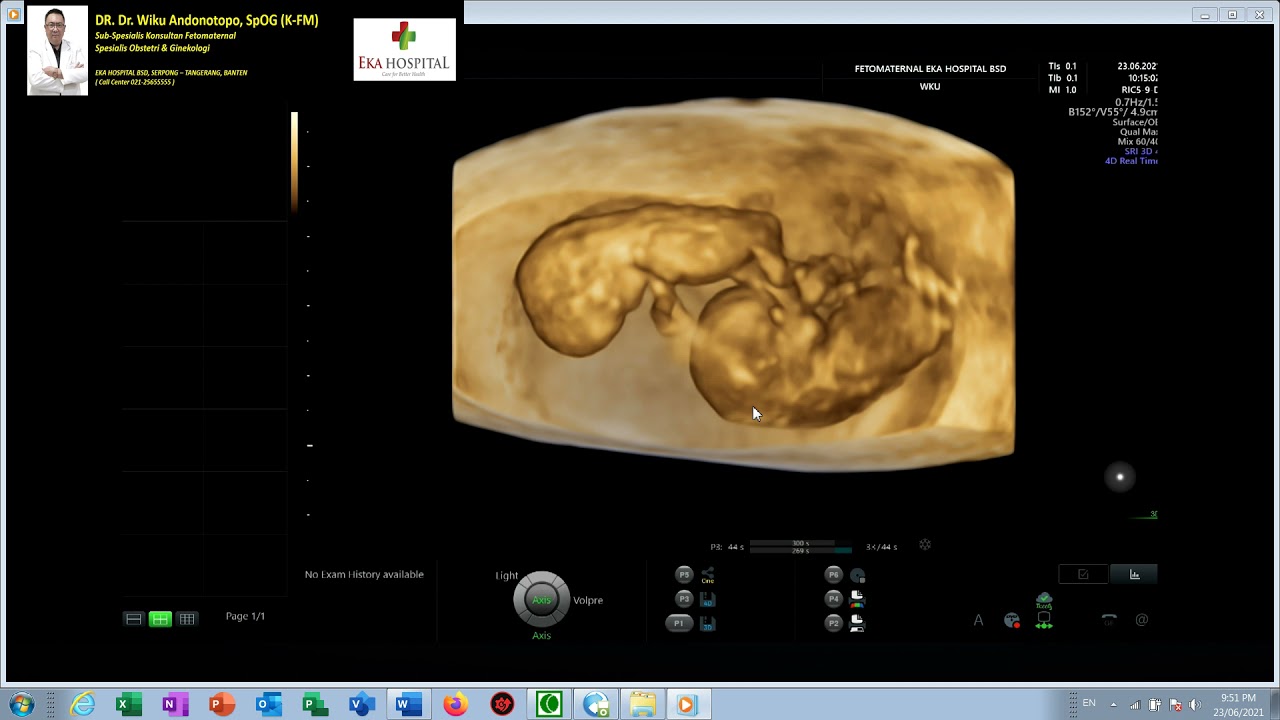The height and width of the screenshot is (720, 1280).
Task: Click the telephone status icon
Action: (1109, 620)
